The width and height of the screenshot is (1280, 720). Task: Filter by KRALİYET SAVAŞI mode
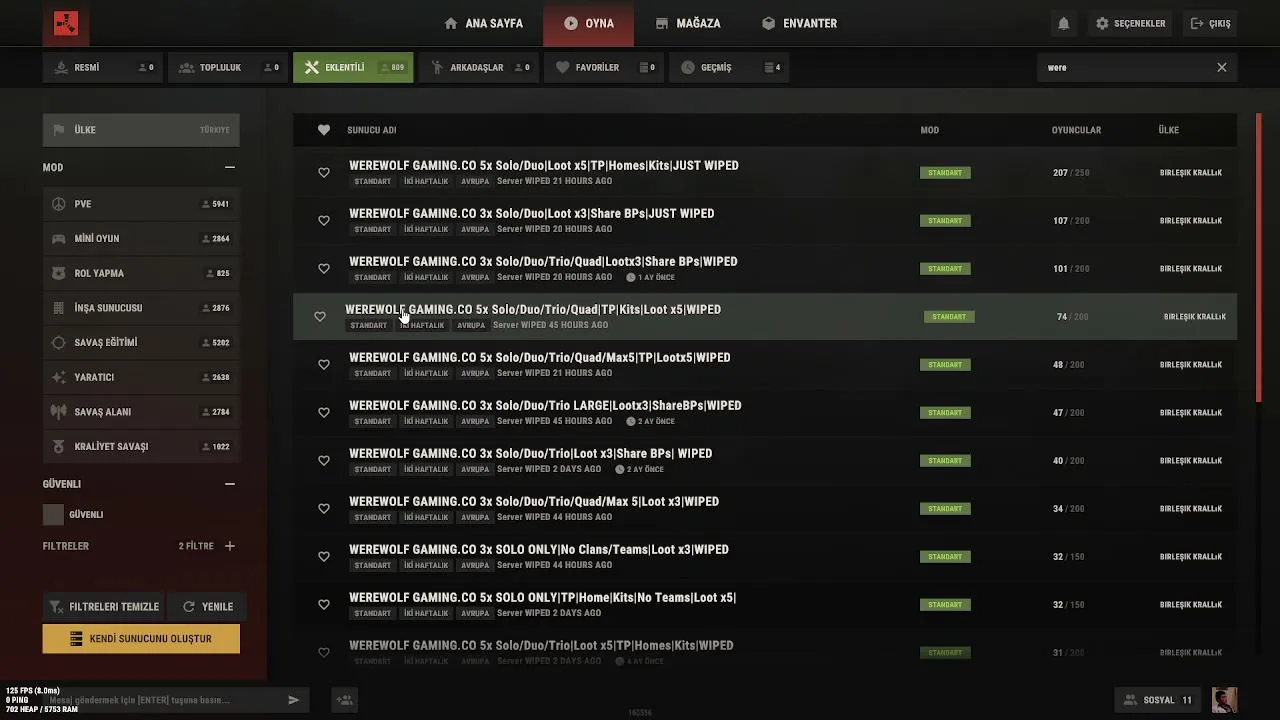pos(141,446)
